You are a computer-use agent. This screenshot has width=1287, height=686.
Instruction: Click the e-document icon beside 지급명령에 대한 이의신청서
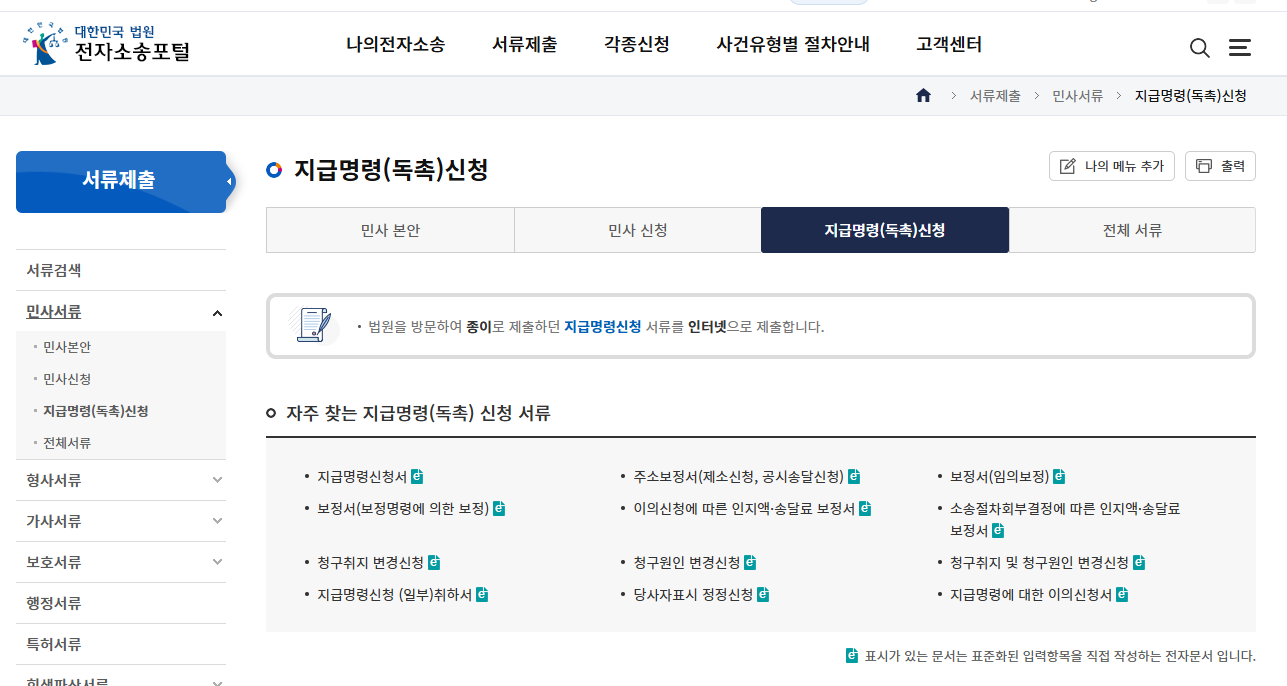pos(1122,594)
